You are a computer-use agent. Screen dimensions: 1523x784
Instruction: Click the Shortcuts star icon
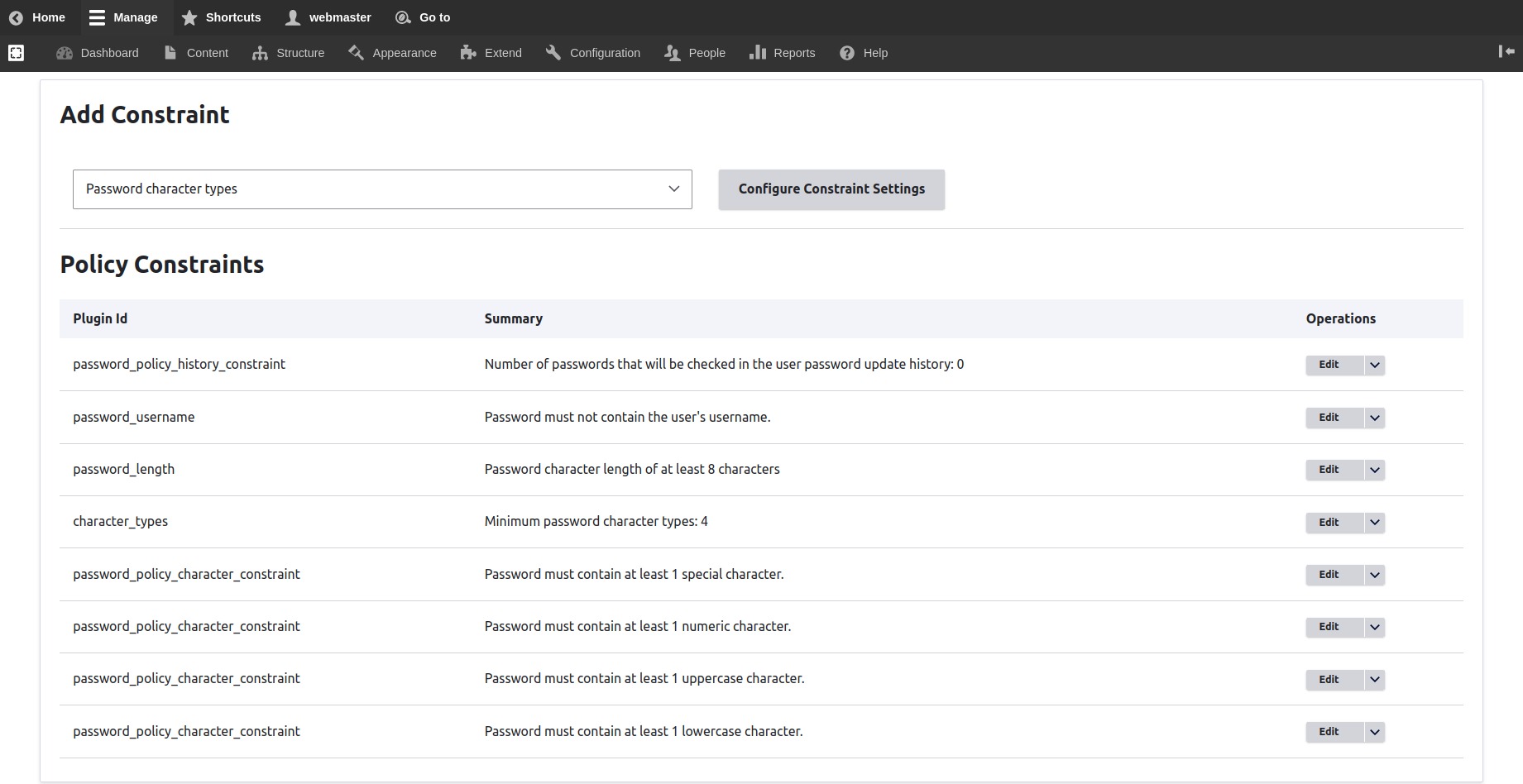click(189, 17)
